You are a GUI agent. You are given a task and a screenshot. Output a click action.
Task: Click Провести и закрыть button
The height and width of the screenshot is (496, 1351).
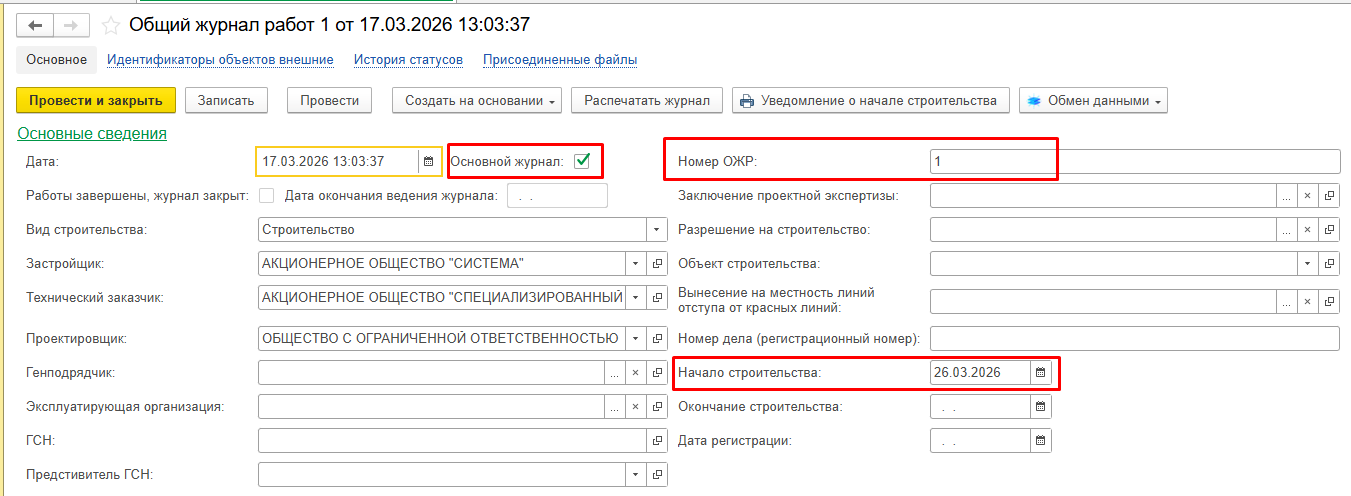(96, 100)
